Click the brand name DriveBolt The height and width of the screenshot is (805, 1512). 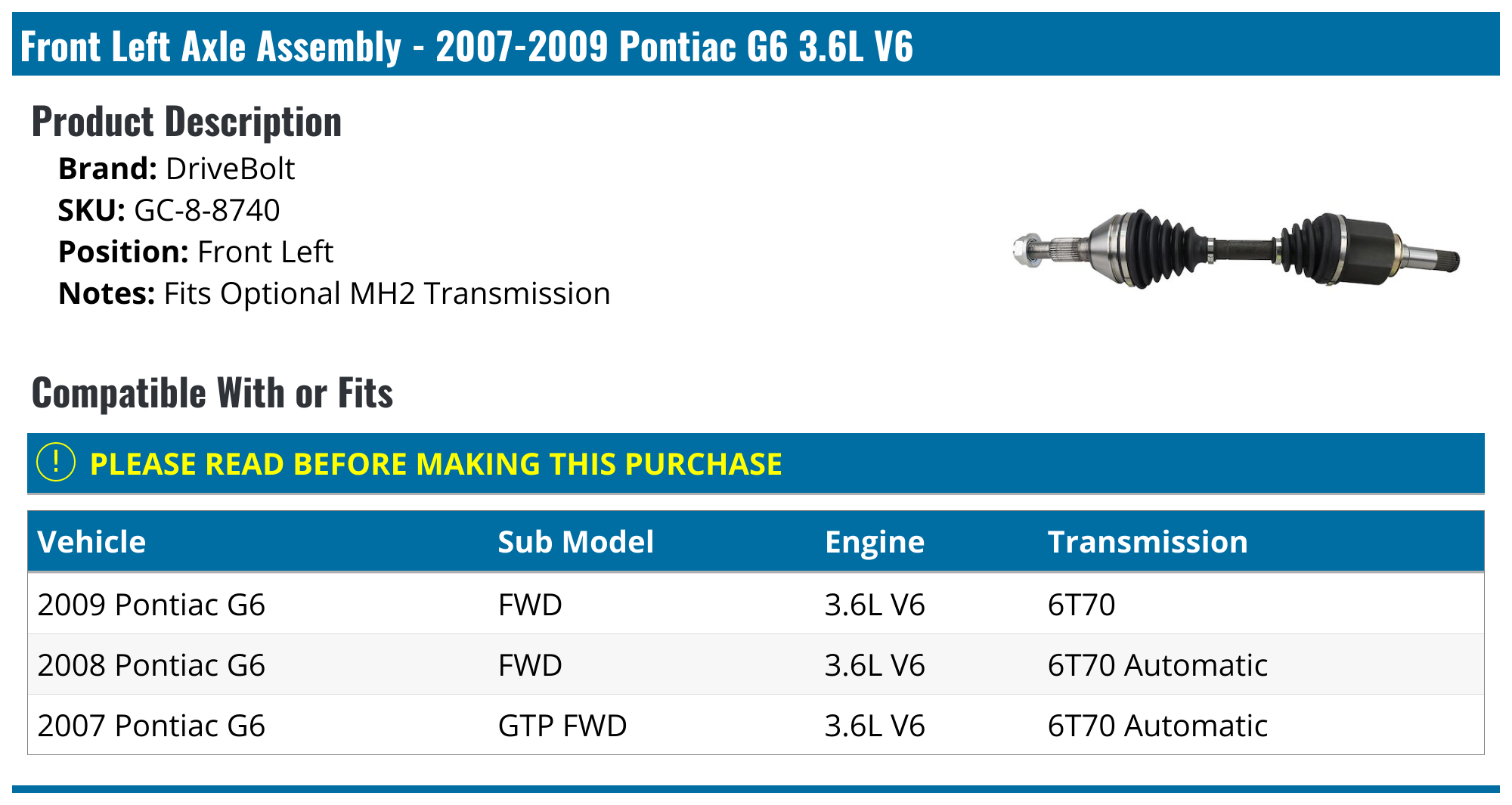[230, 169]
